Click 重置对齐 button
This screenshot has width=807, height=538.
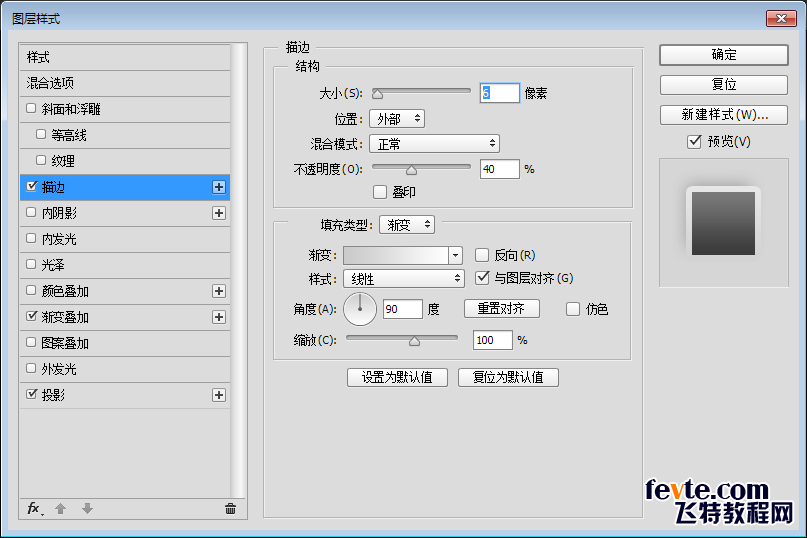point(502,308)
